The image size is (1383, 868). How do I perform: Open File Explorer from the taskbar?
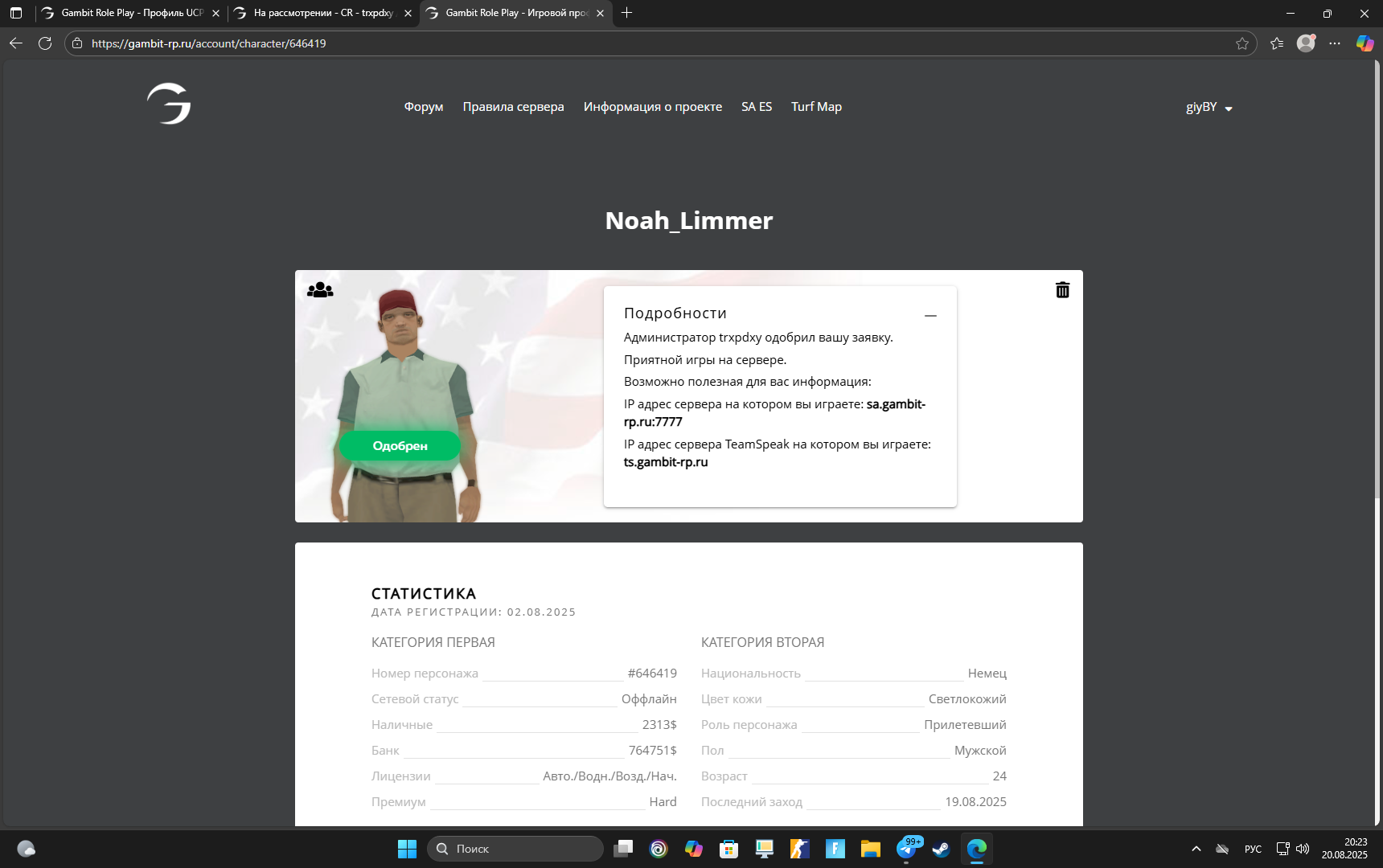pos(870,849)
